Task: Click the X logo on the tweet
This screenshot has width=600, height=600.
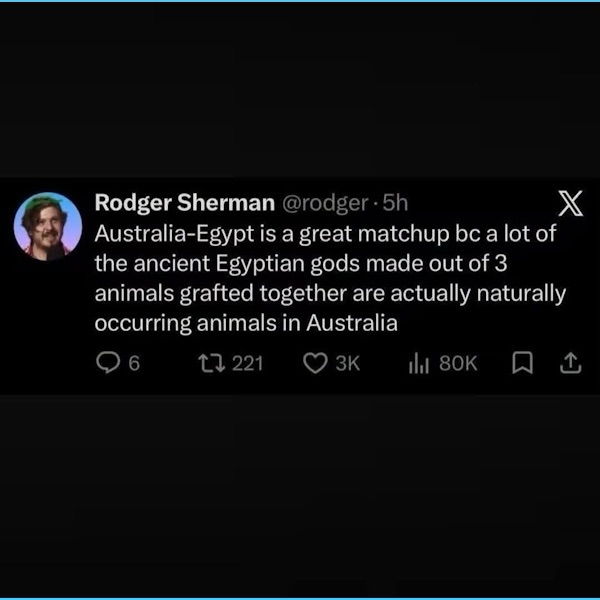Action: click(x=570, y=203)
